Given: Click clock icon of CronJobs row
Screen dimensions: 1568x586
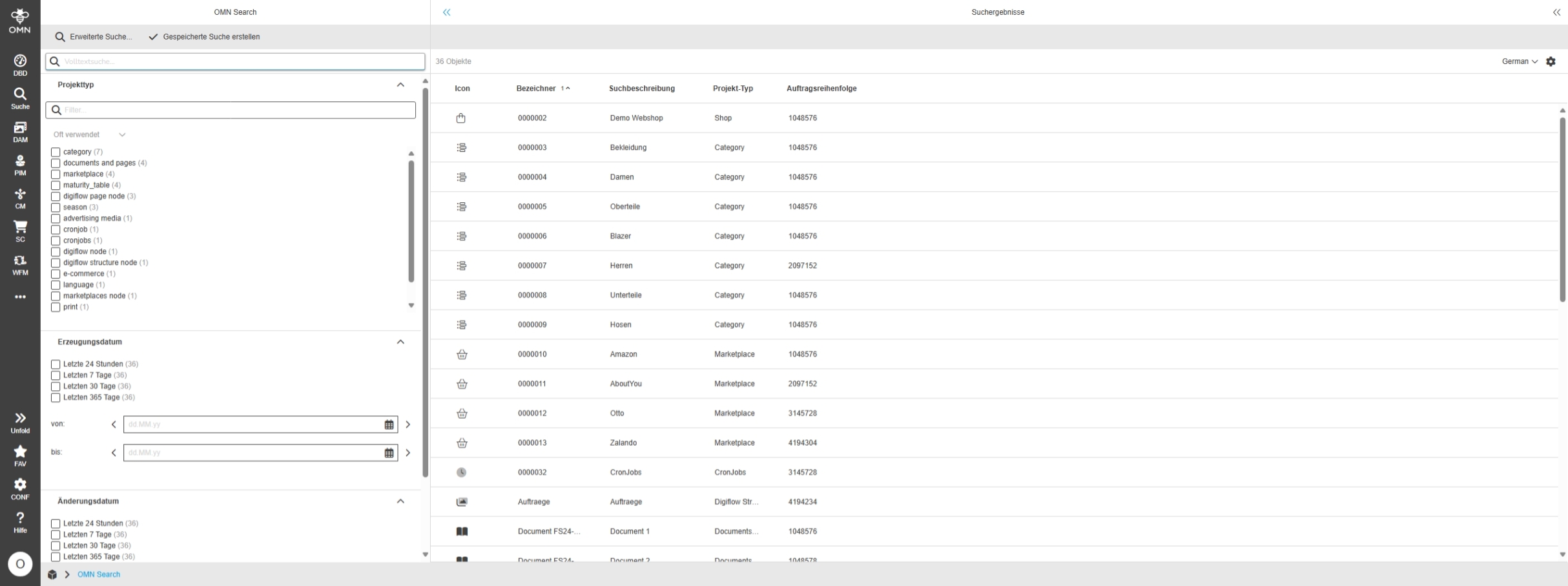Looking at the screenshot, I should 462,473.
